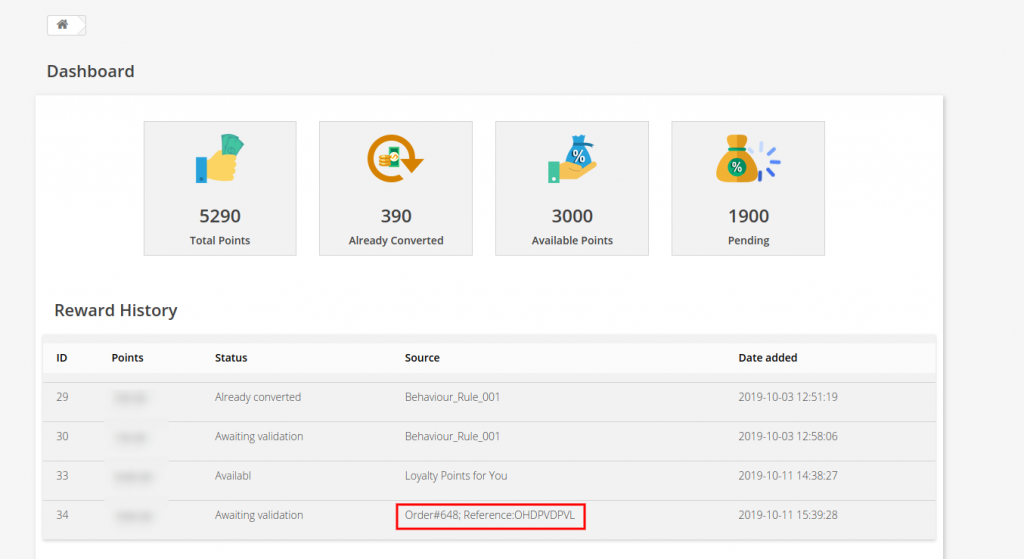
Task: Click the Total Points label
Action: [220, 240]
